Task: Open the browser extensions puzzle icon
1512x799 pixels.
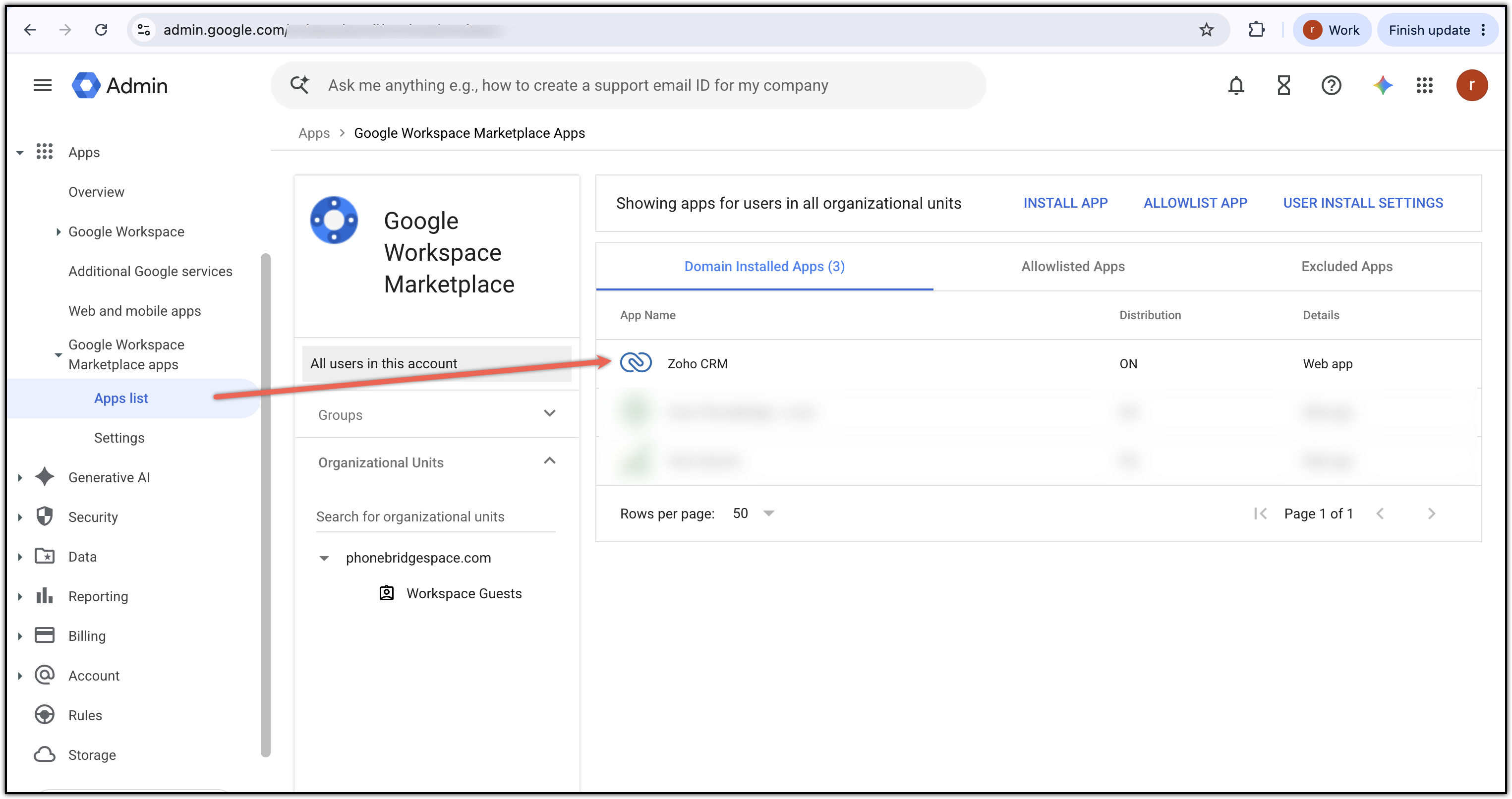Action: click(x=1256, y=30)
